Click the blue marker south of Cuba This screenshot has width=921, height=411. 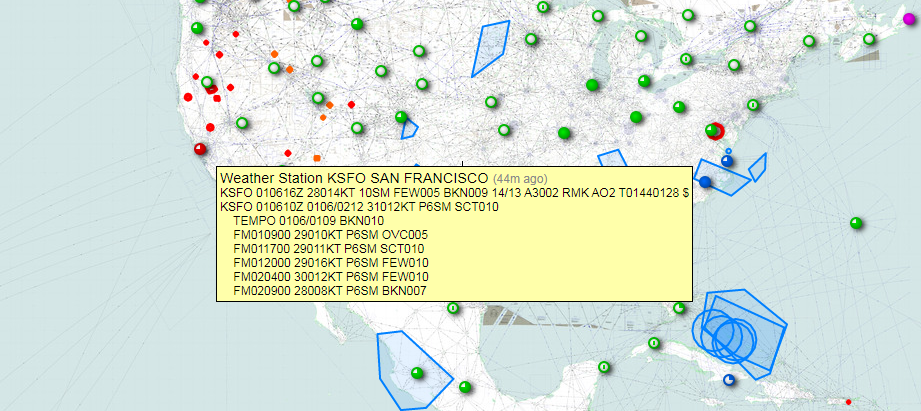(x=729, y=380)
